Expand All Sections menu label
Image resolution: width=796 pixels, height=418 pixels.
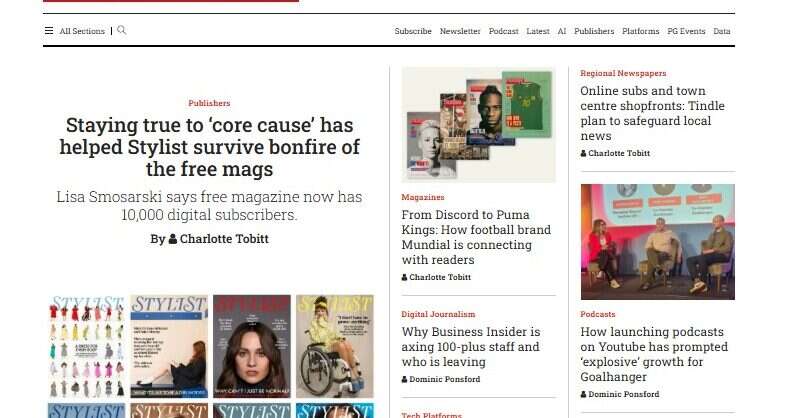82,31
